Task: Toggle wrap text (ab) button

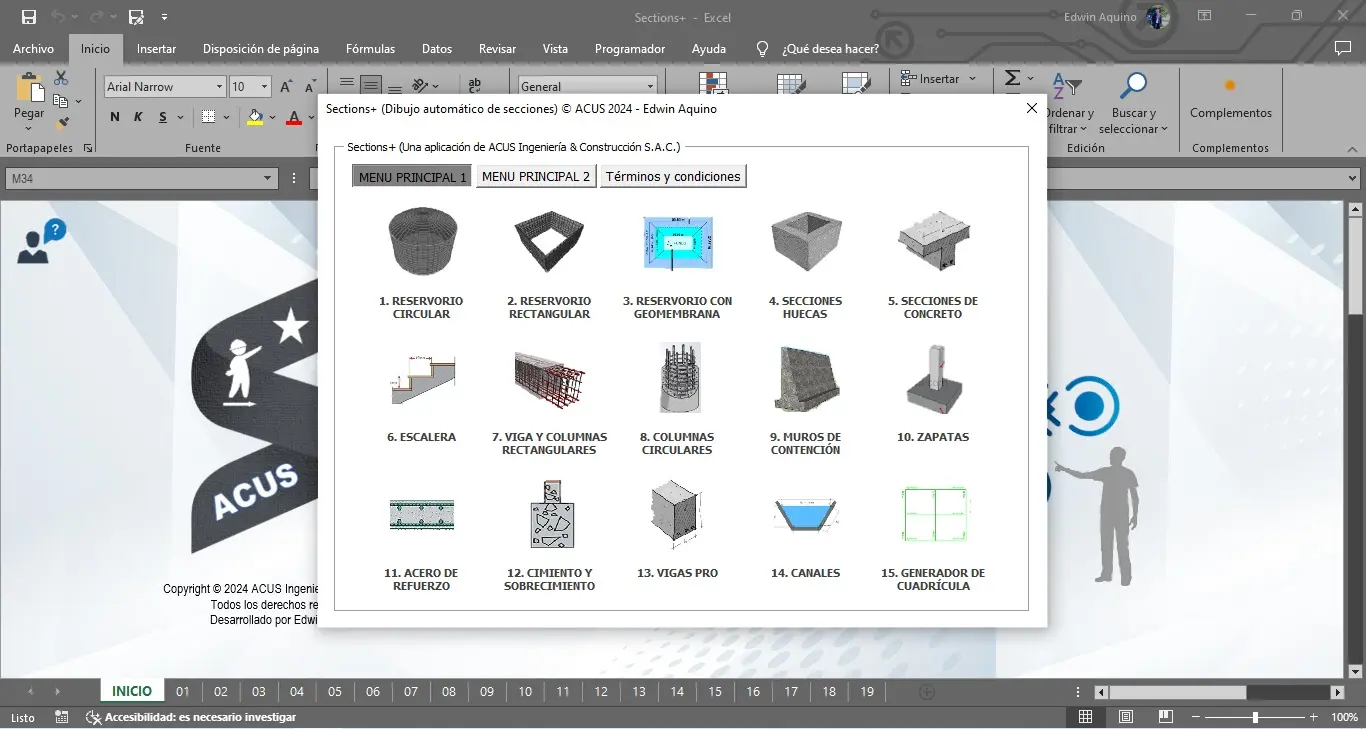Action: click(x=474, y=84)
